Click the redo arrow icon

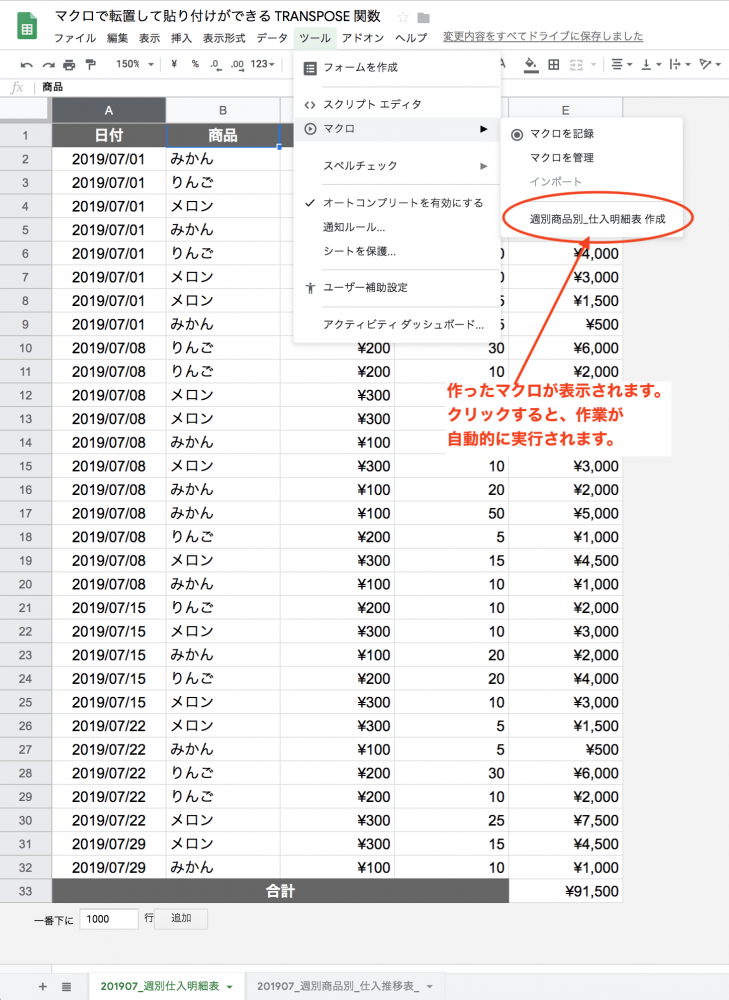(48, 64)
